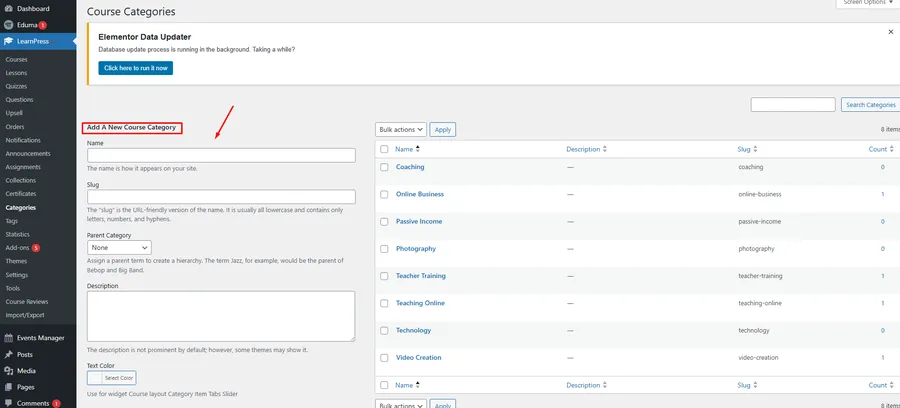This screenshot has height=408, width=900.
Task: Click the Eduma theme icon
Action: pyautogui.click(x=9, y=24)
